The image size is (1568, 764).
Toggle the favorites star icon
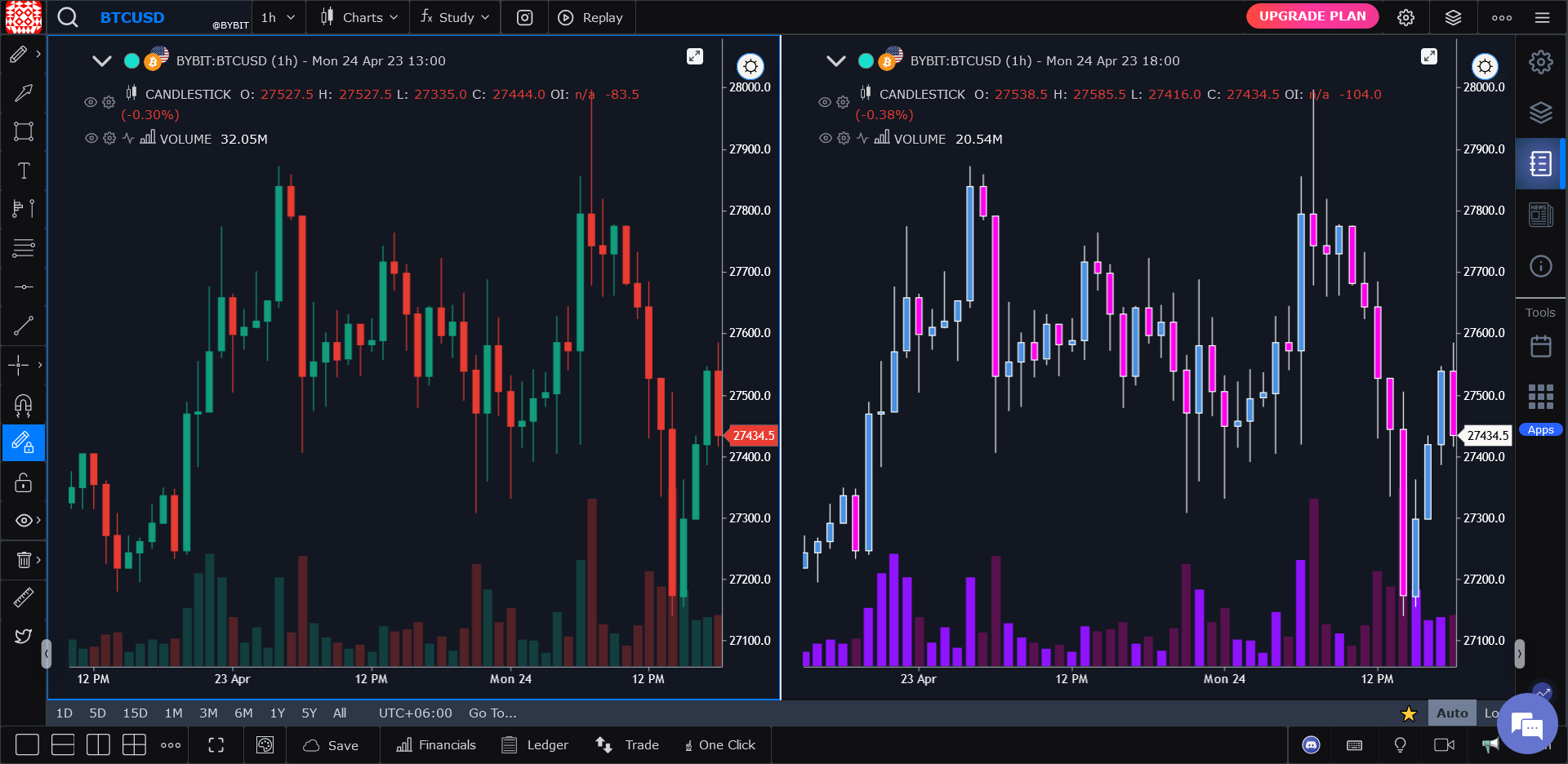pyautogui.click(x=1409, y=714)
